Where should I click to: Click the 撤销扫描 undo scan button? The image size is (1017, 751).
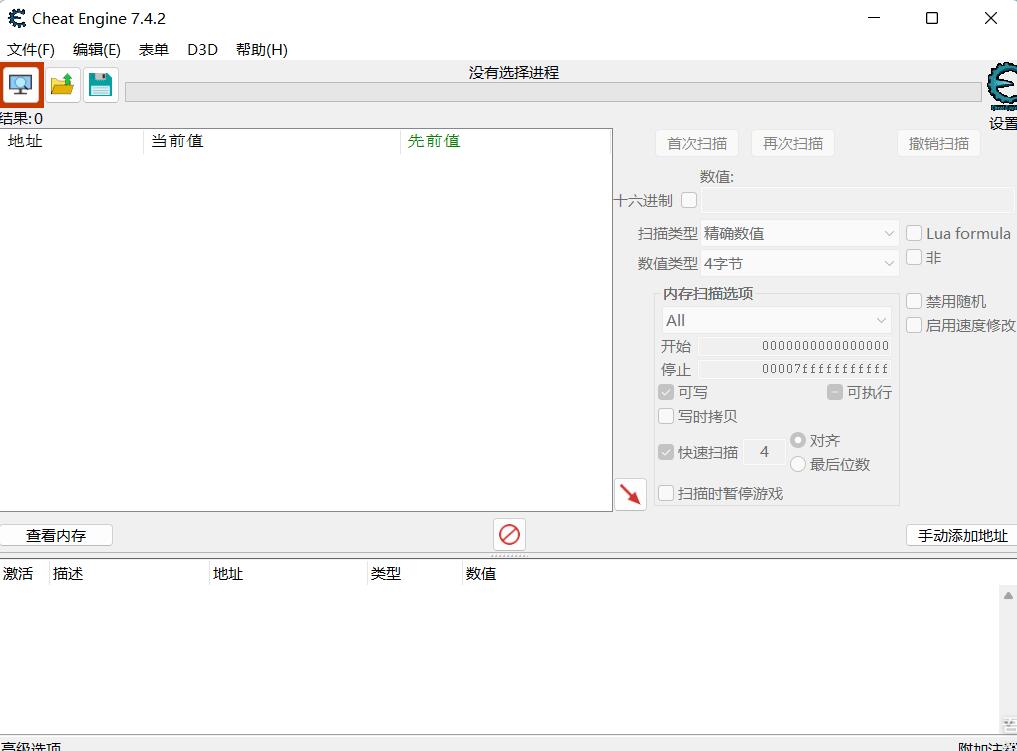pos(939,143)
